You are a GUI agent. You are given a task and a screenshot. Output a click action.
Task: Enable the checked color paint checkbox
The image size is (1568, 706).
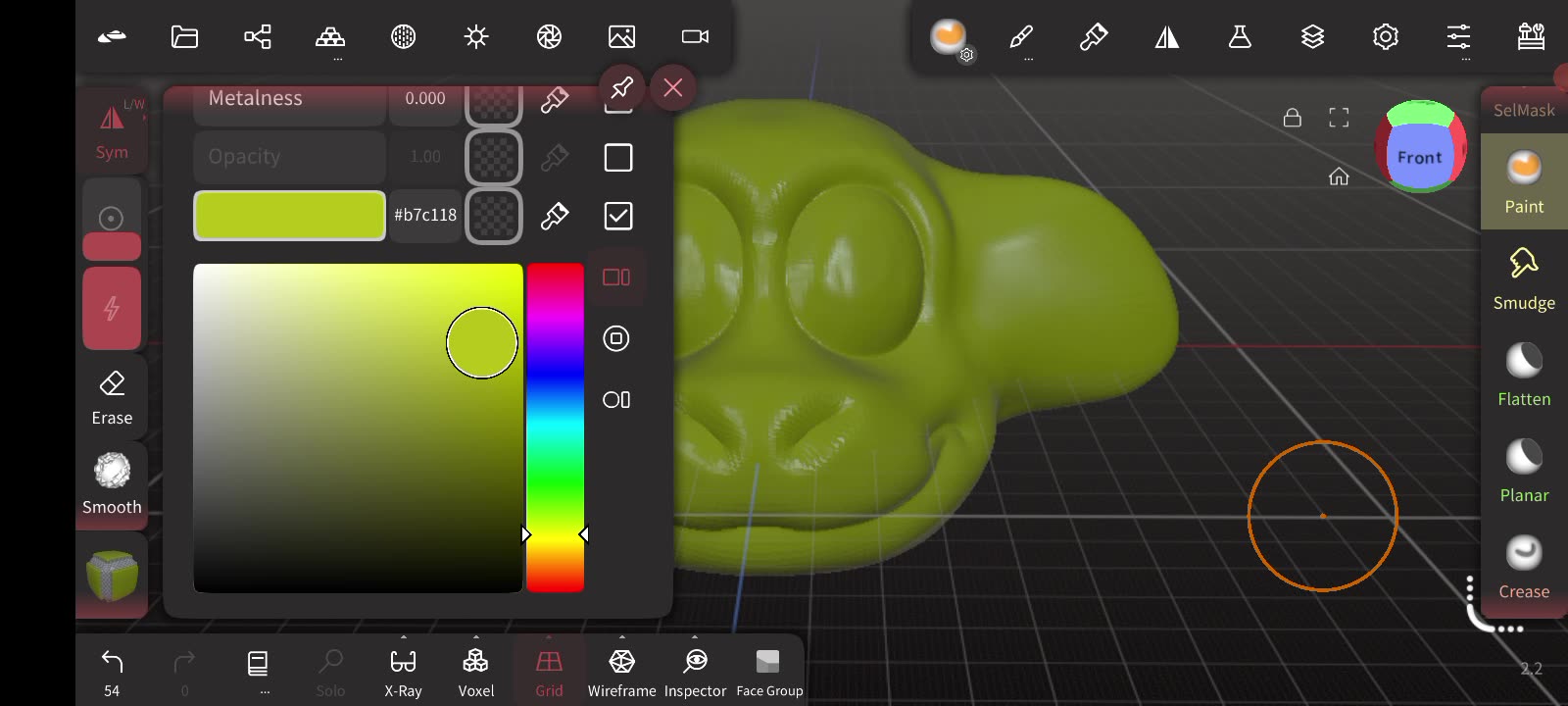pos(618,216)
